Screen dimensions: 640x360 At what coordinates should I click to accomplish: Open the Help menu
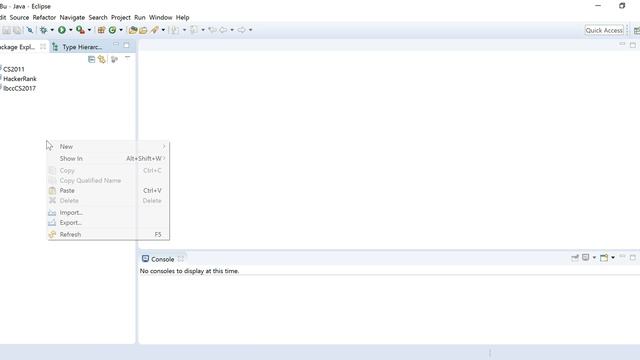pyautogui.click(x=182, y=18)
